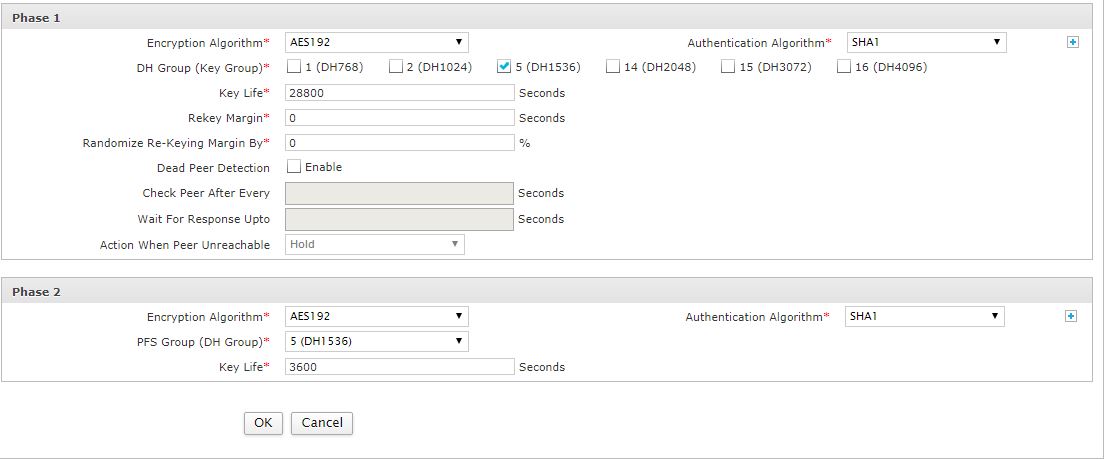Select the Rekey Margin input field
1109x459 pixels.
point(400,117)
